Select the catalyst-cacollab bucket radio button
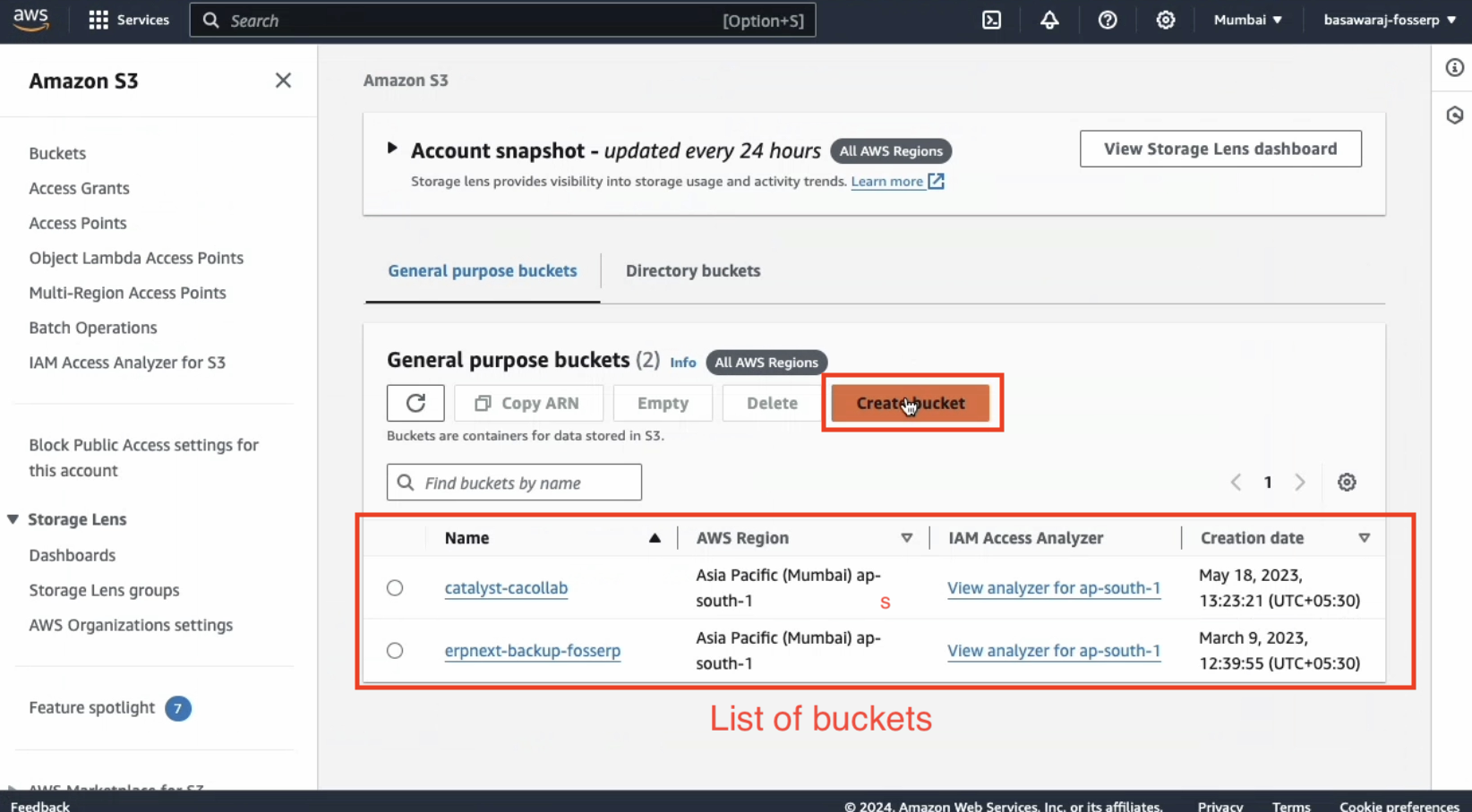 [395, 588]
